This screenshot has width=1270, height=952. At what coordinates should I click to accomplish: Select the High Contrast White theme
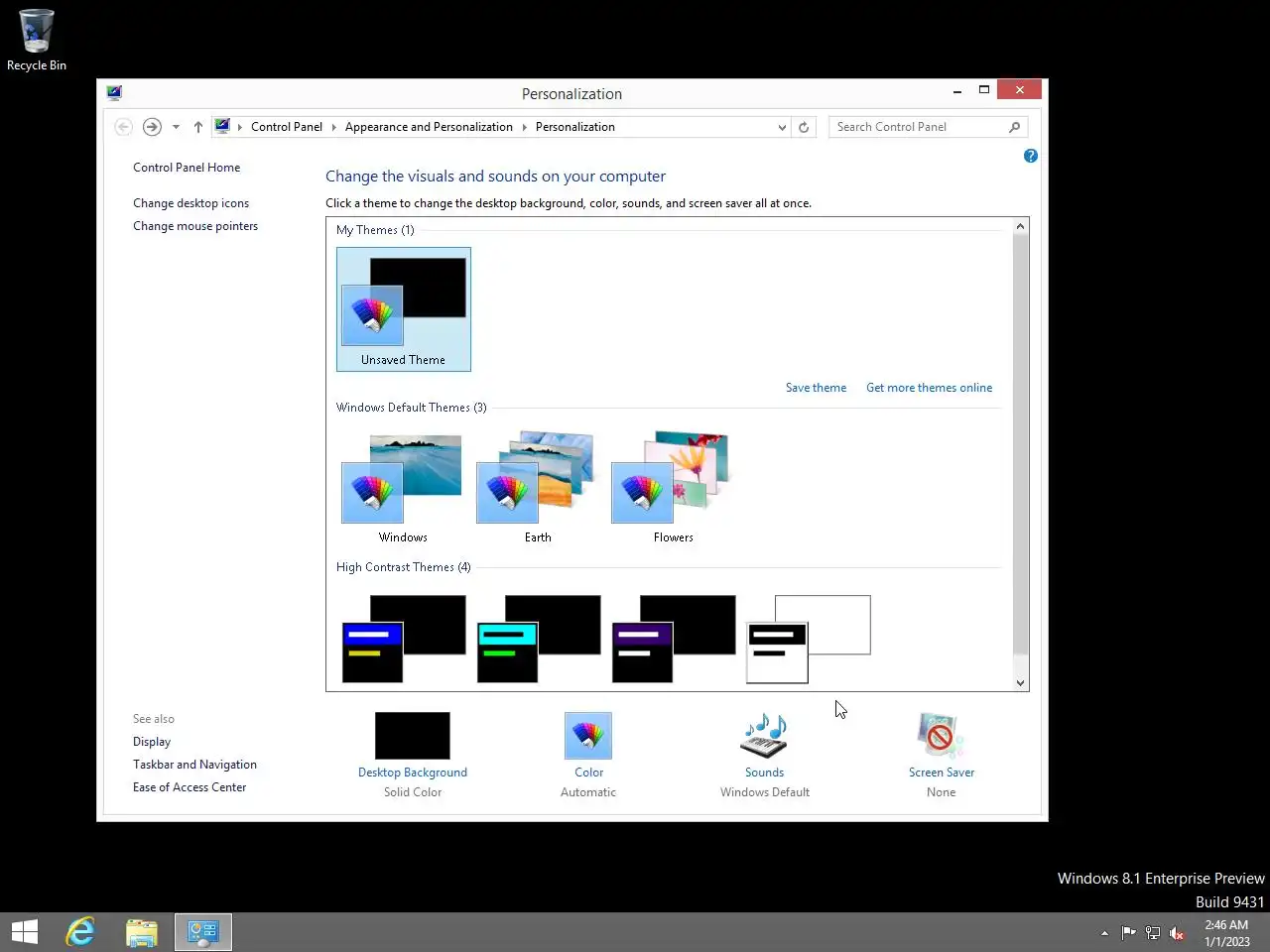coord(809,639)
